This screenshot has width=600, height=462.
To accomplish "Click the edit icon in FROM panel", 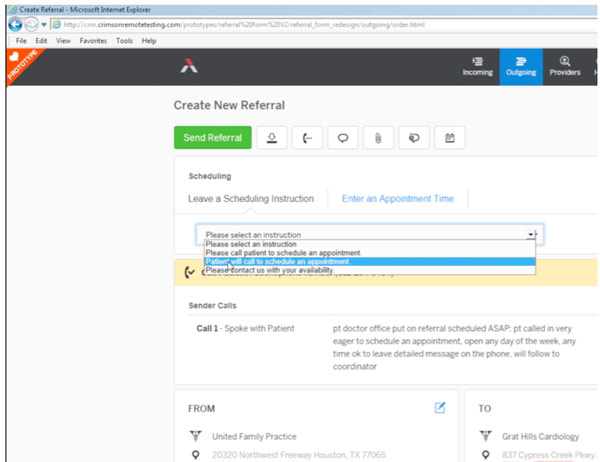I will 440,407.
